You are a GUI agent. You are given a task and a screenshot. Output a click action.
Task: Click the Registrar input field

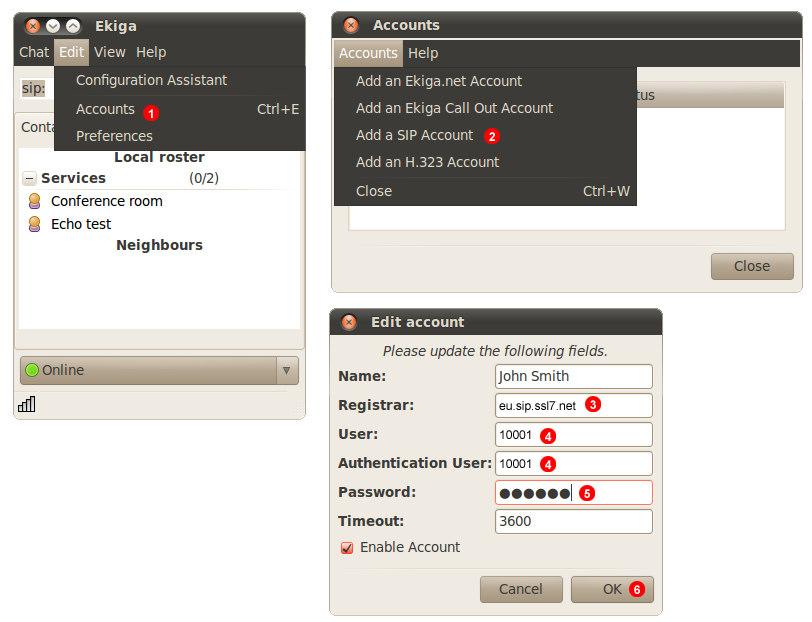(x=574, y=406)
